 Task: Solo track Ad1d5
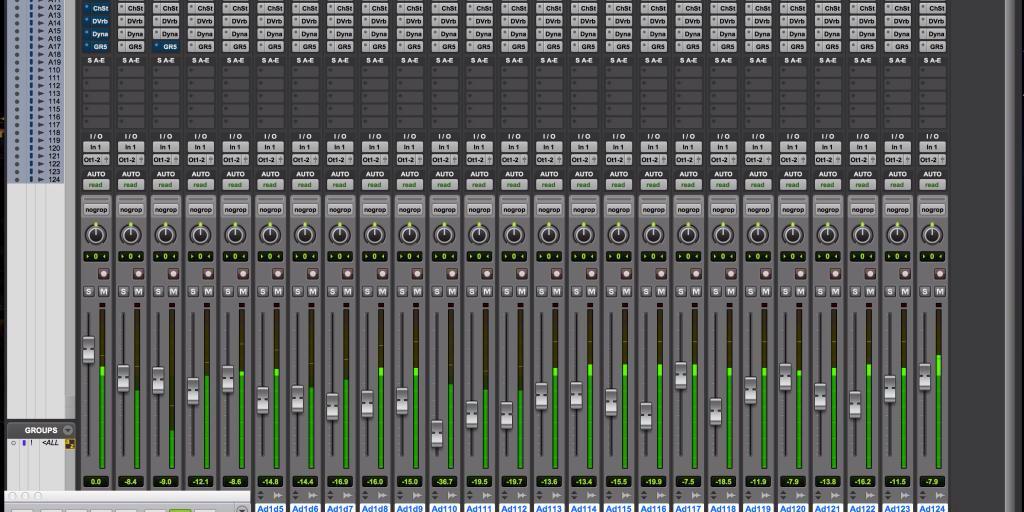(263, 291)
